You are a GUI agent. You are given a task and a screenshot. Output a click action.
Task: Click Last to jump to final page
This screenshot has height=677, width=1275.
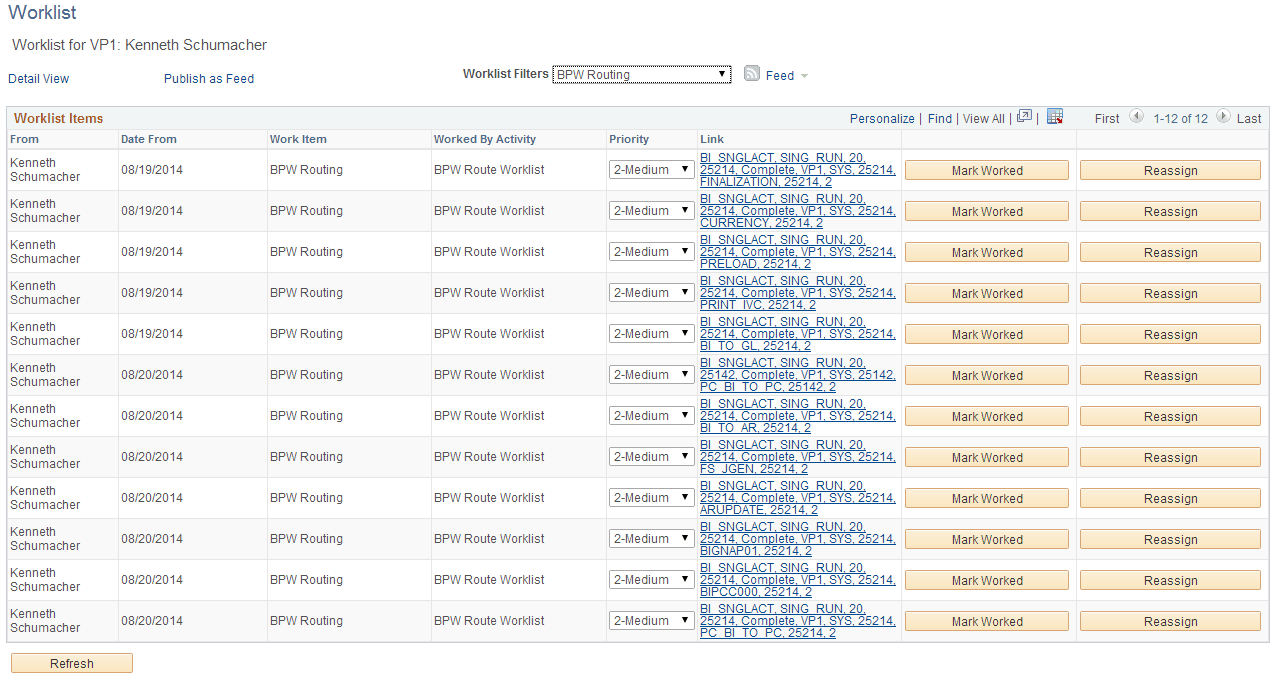click(x=1247, y=118)
